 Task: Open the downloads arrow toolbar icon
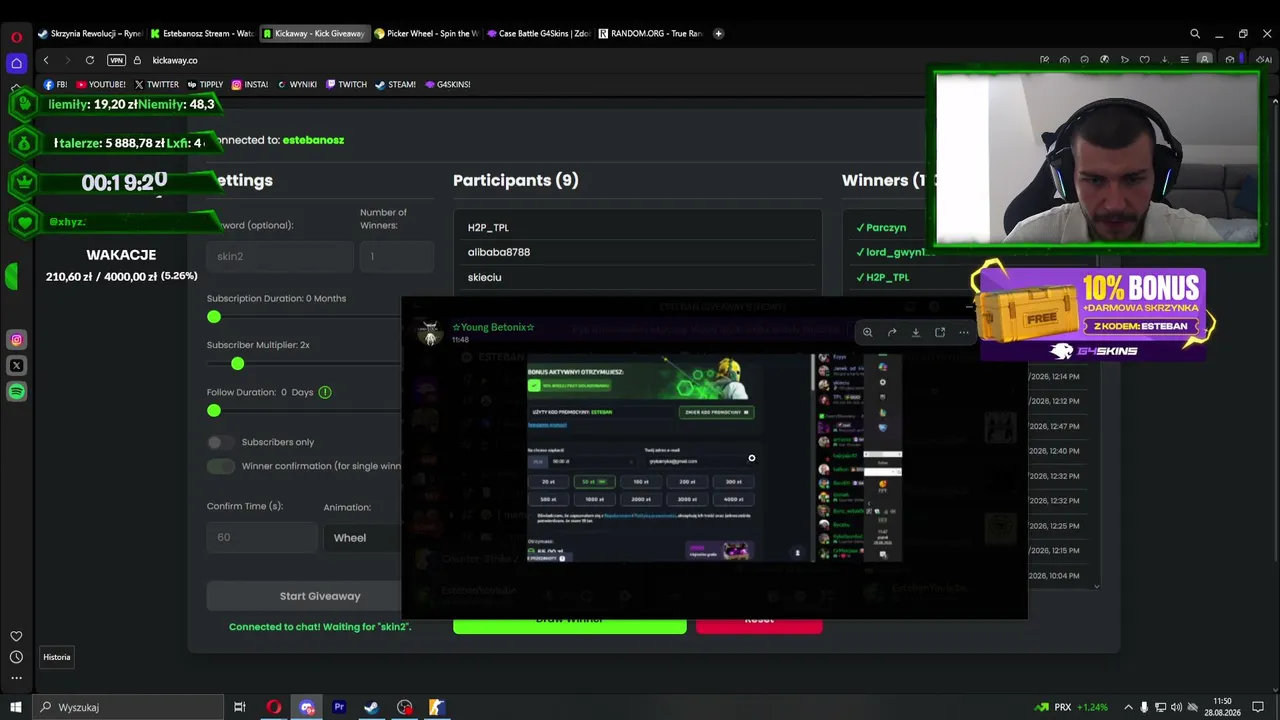(x=1164, y=60)
